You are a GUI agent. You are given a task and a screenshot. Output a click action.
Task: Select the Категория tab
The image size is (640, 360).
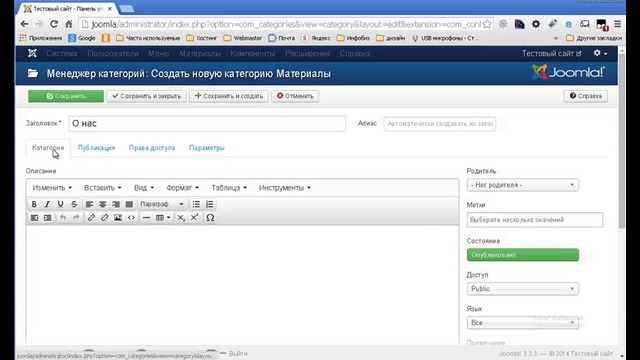[x=48, y=148]
